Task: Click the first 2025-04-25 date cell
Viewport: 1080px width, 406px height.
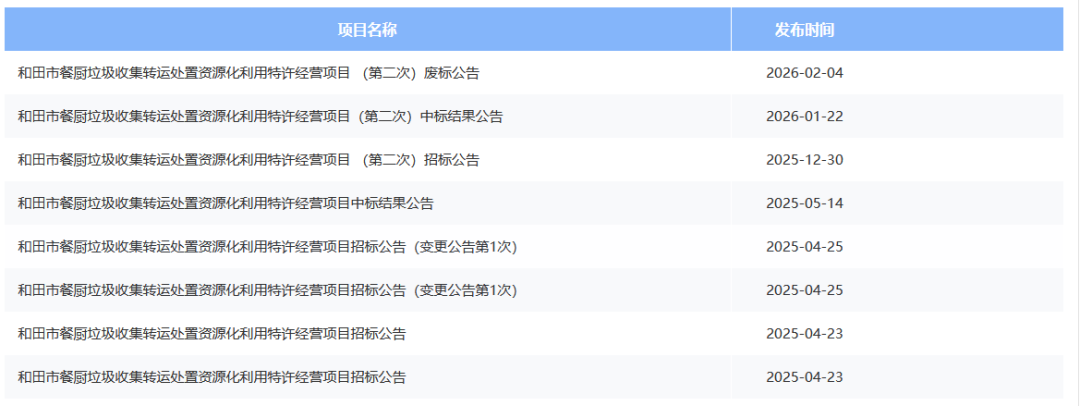Action: click(804, 247)
